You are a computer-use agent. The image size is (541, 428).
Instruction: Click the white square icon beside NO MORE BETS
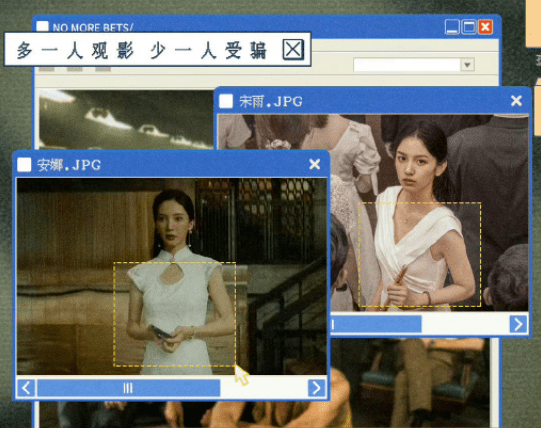click(x=42, y=26)
